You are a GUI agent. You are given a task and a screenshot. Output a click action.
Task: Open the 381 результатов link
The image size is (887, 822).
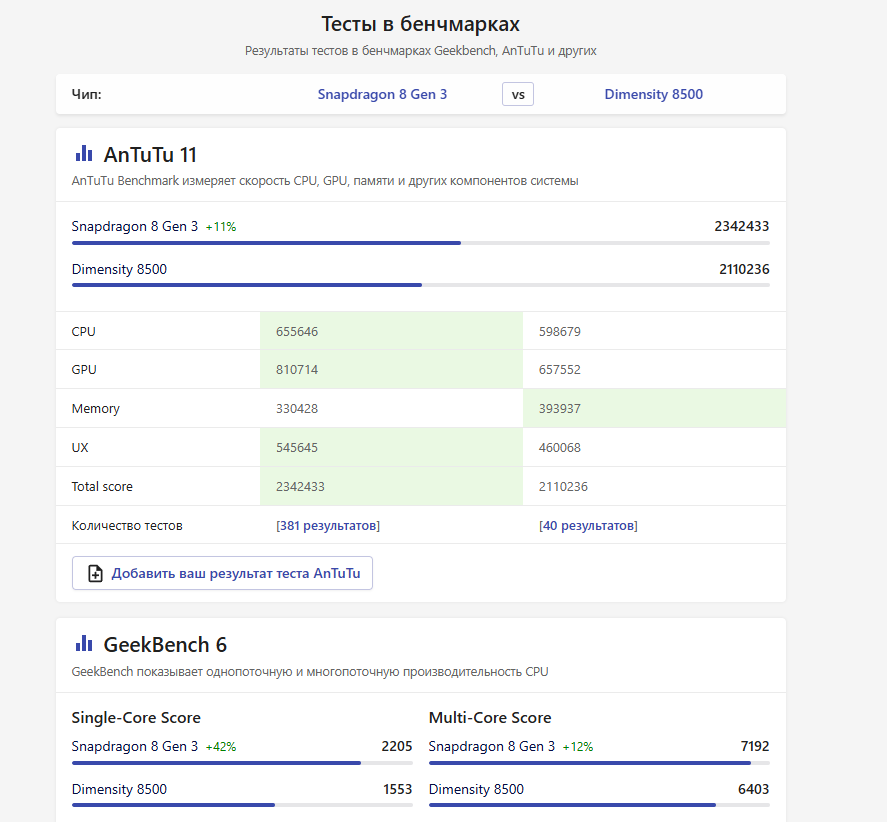[x=328, y=526]
